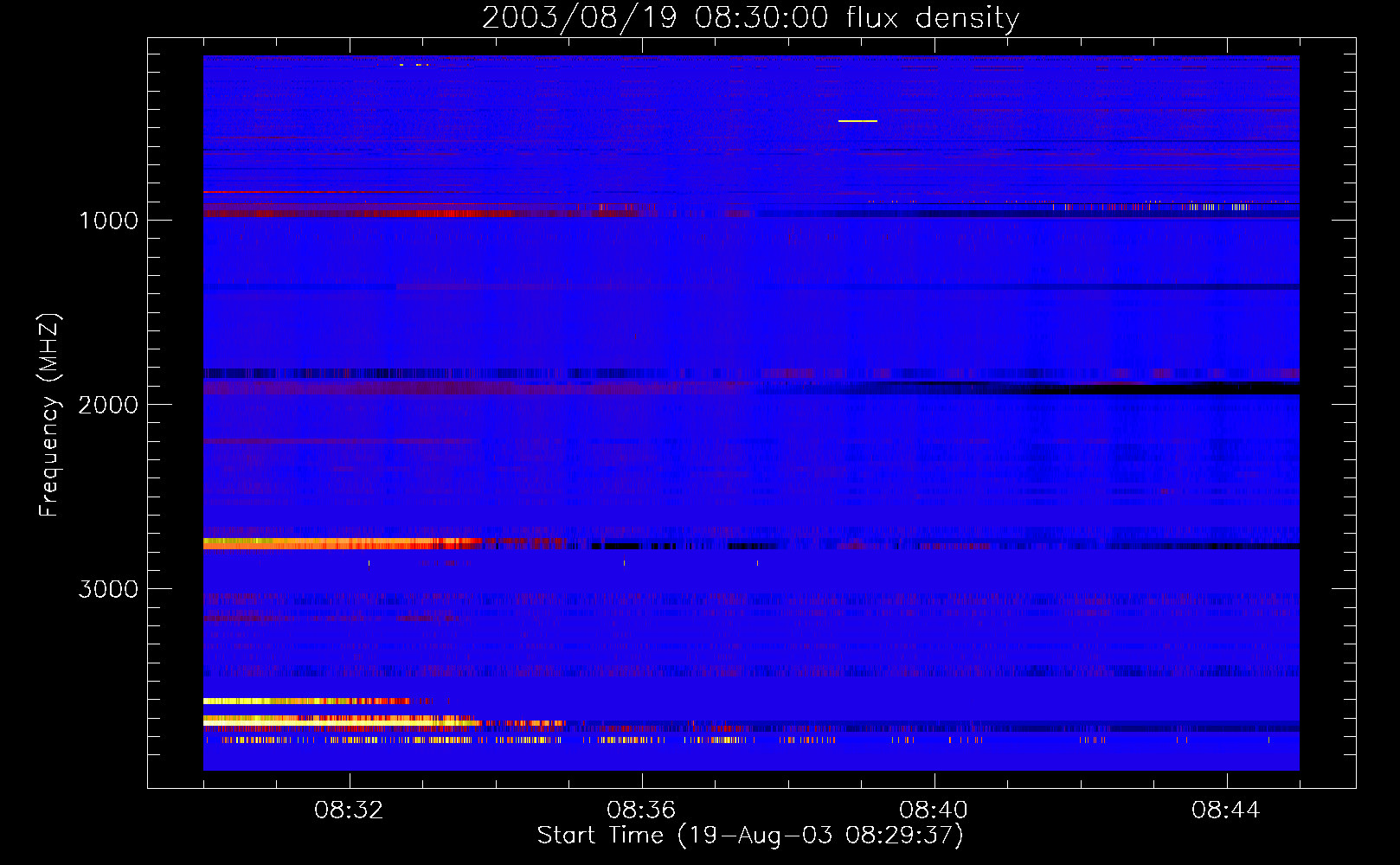This screenshot has height=865, width=1400.
Task: Click the 1000 frequency tick label
Action: tap(109, 221)
